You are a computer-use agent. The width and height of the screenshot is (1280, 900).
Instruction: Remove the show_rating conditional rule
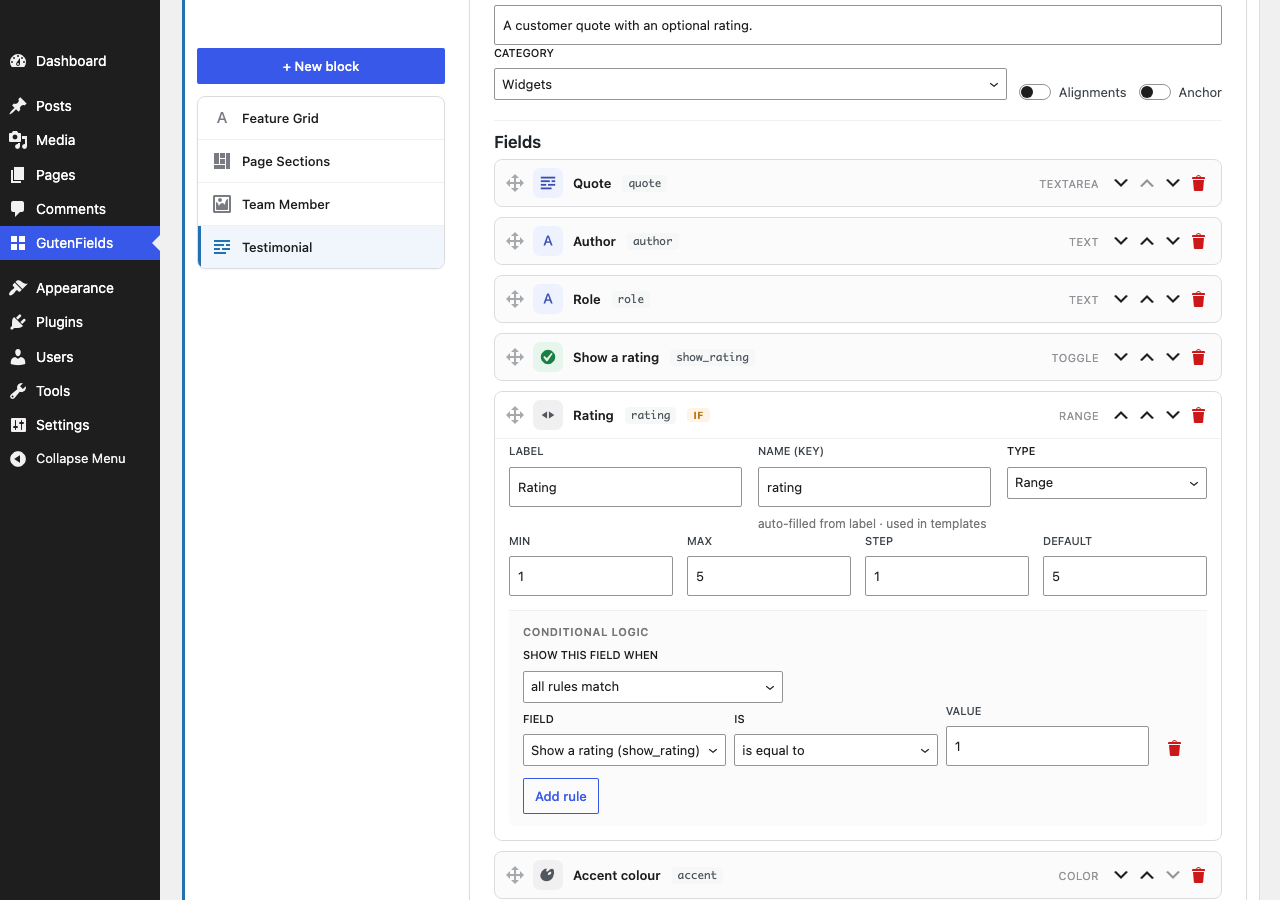click(x=1175, y=748)
